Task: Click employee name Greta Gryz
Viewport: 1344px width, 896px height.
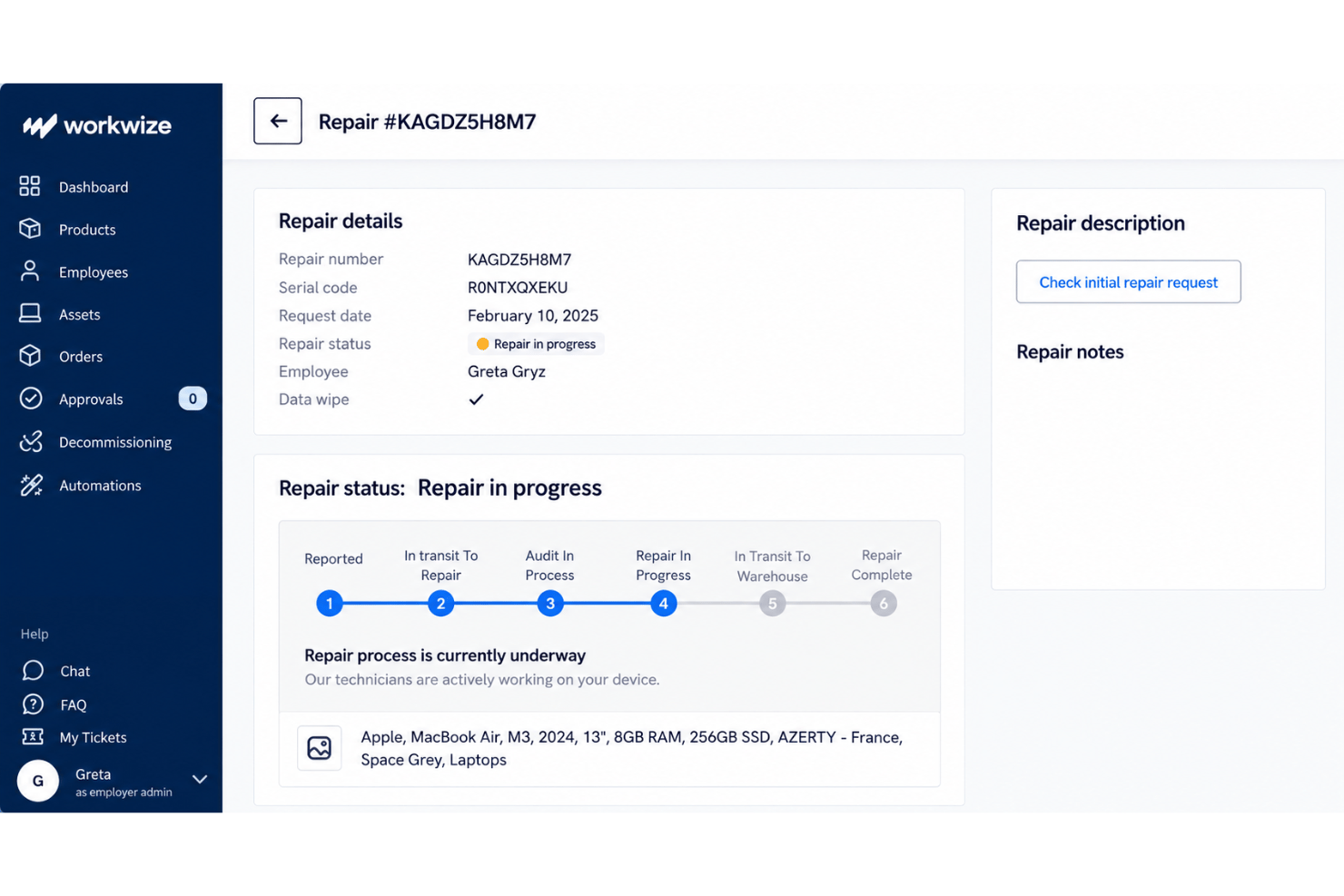Action: click(x=507, y=371)
